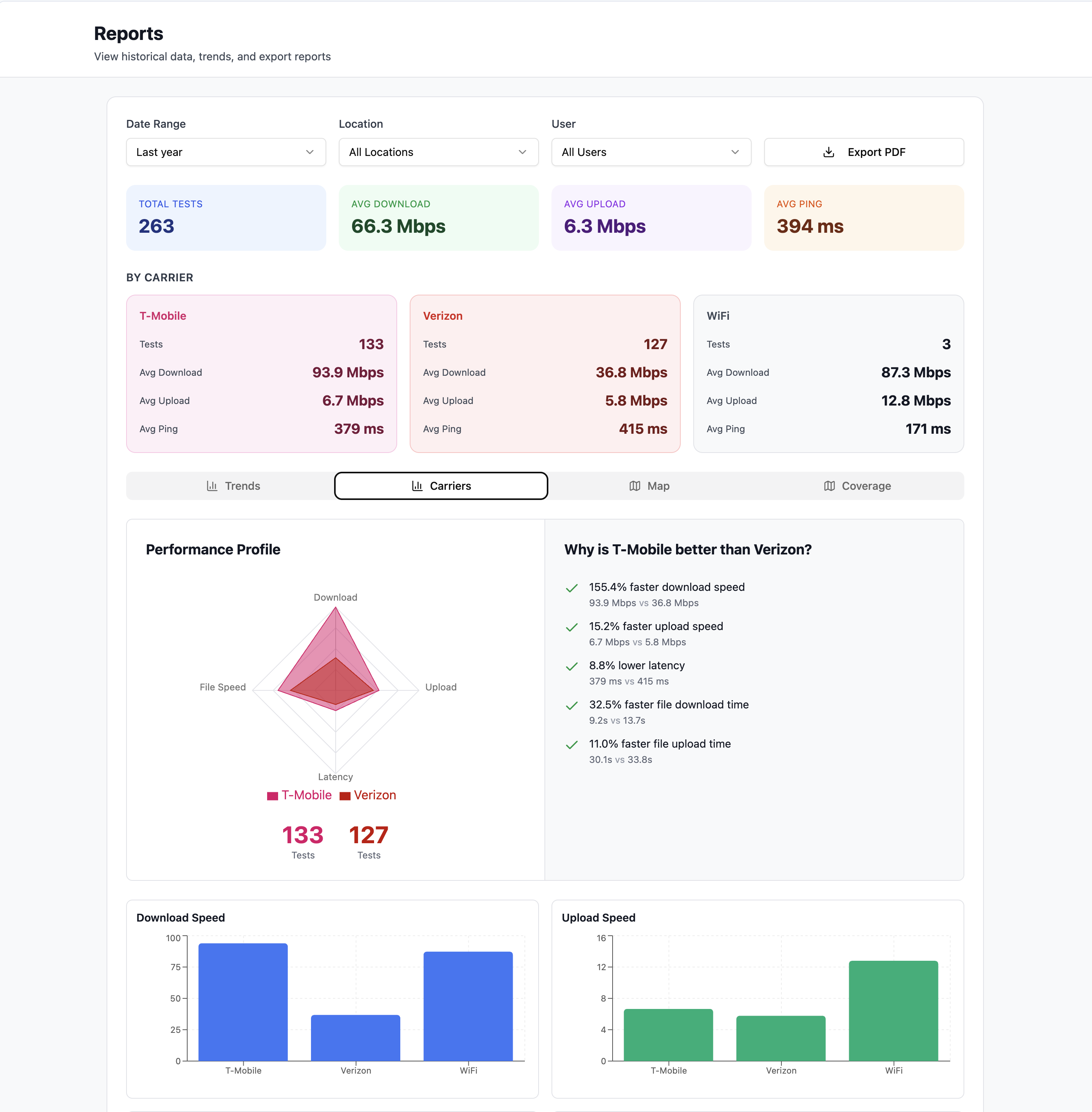Click checkmark beside 155.4% faster download speed
Image resolution: width=1092 pixels, height=1112 pixels.
click(x=571, y=588)
